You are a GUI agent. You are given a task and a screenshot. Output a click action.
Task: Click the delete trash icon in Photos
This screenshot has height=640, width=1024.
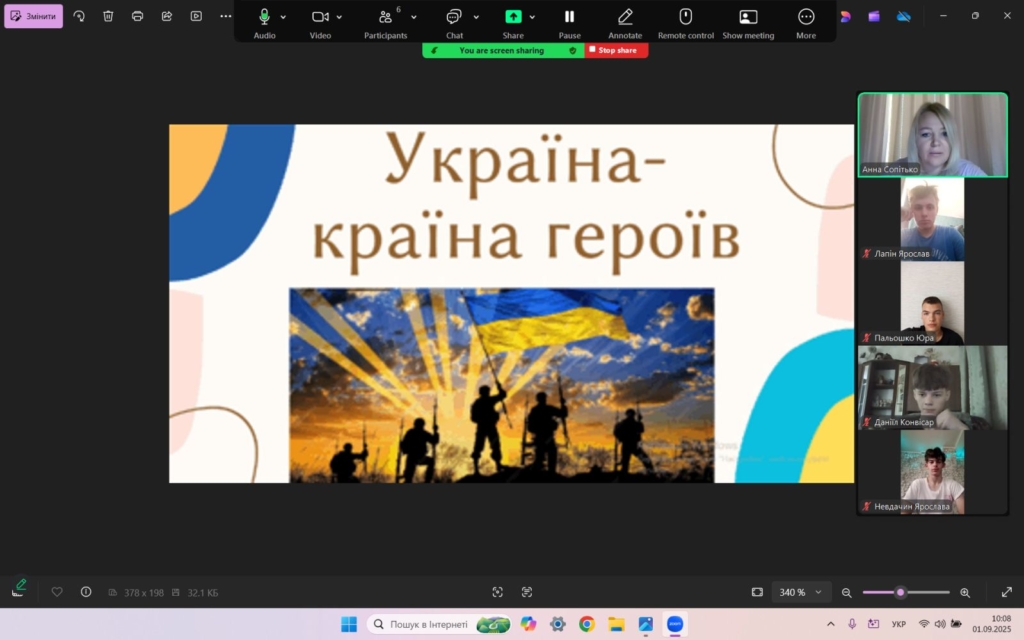[x=108, y=16]
